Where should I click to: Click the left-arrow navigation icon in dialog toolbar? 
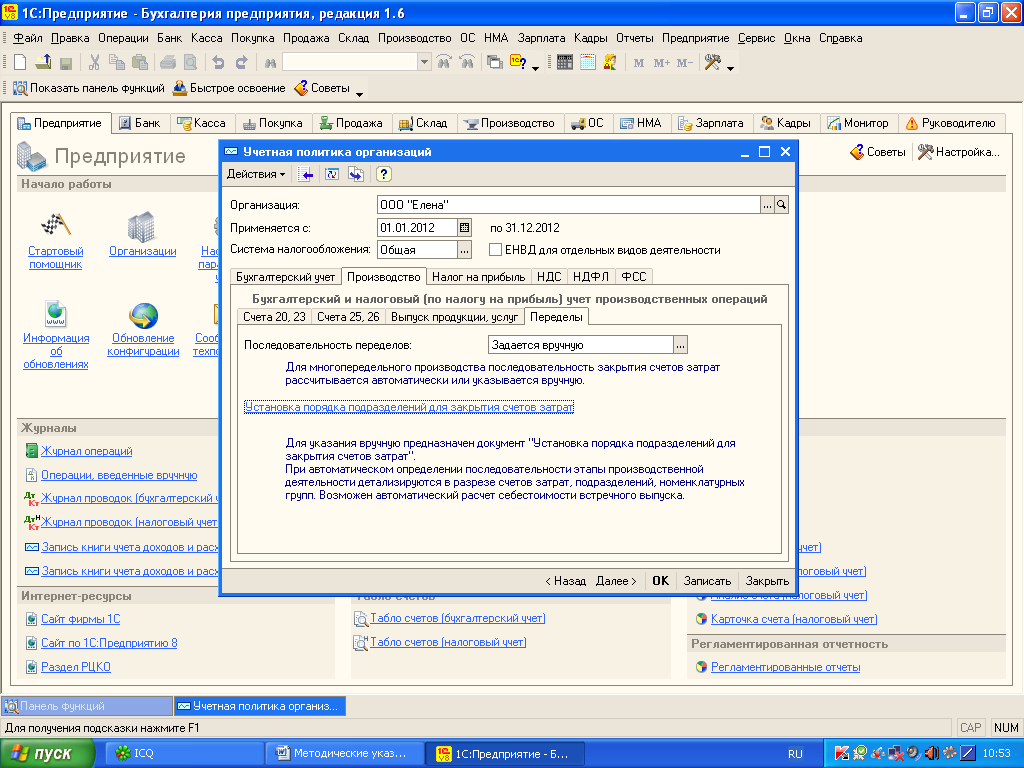[306, 174]
